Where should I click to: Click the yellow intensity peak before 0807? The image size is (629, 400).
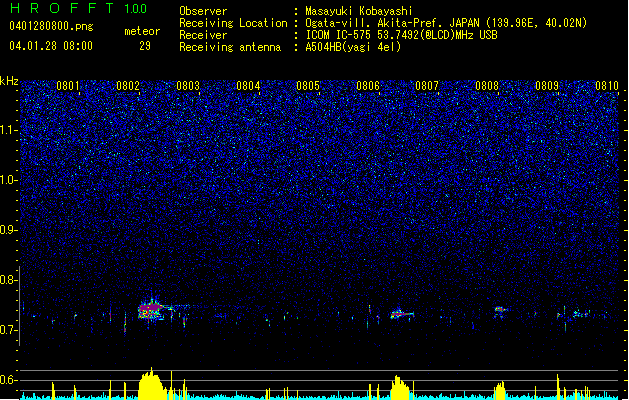(x=400, y=387)
